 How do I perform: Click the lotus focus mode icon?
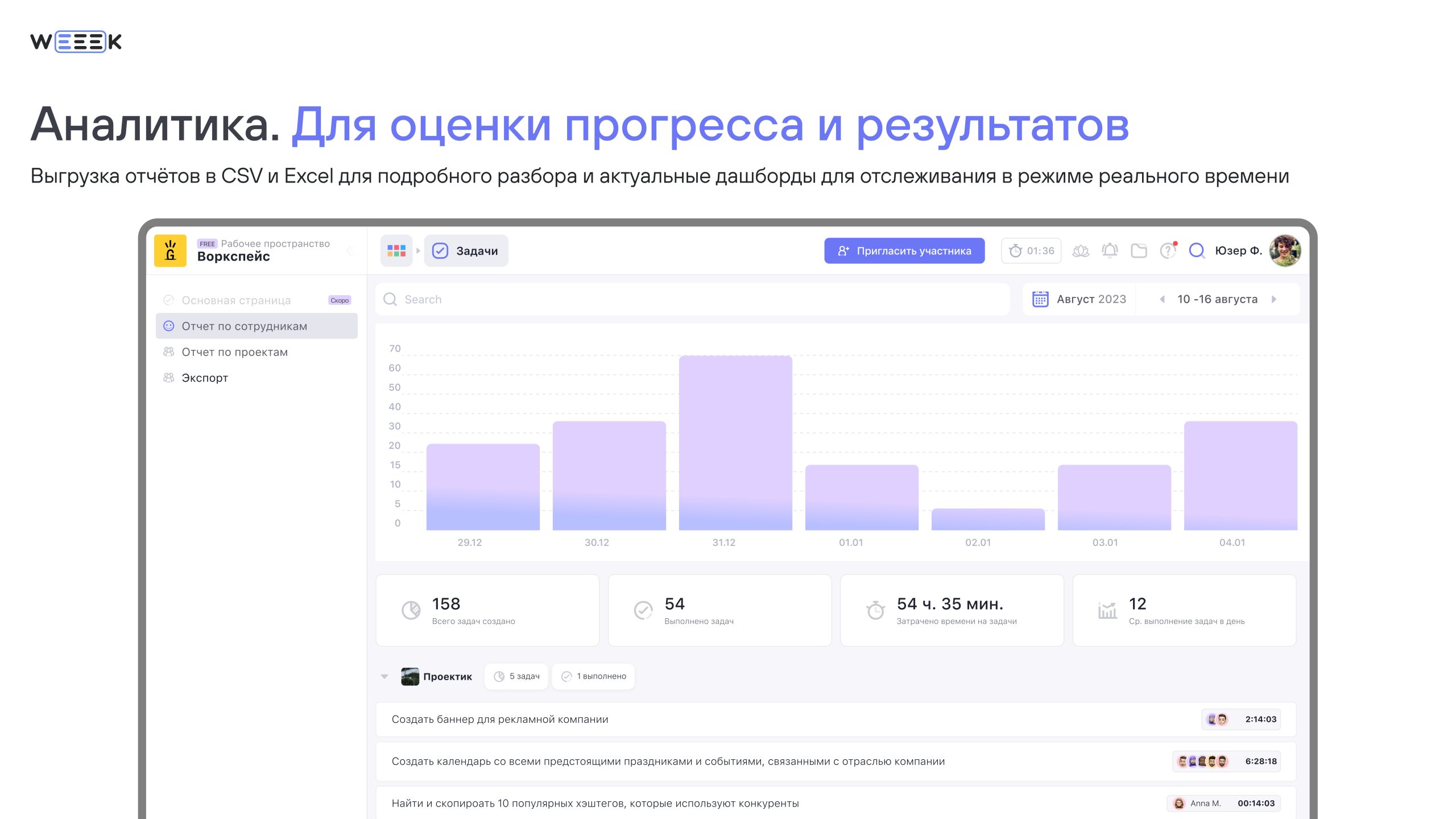click(1081, 251)
